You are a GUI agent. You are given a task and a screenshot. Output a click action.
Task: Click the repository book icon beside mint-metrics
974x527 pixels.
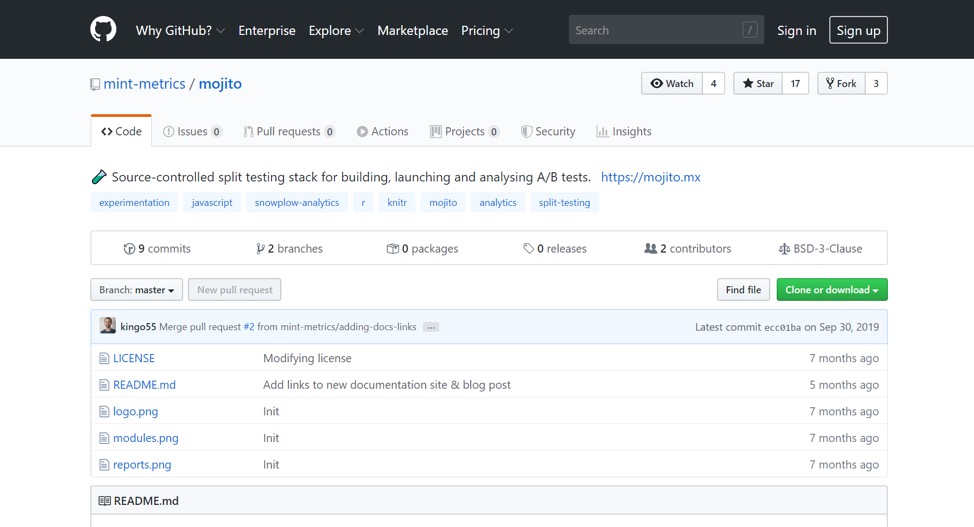pyautogui.click(x=95, y=85)
